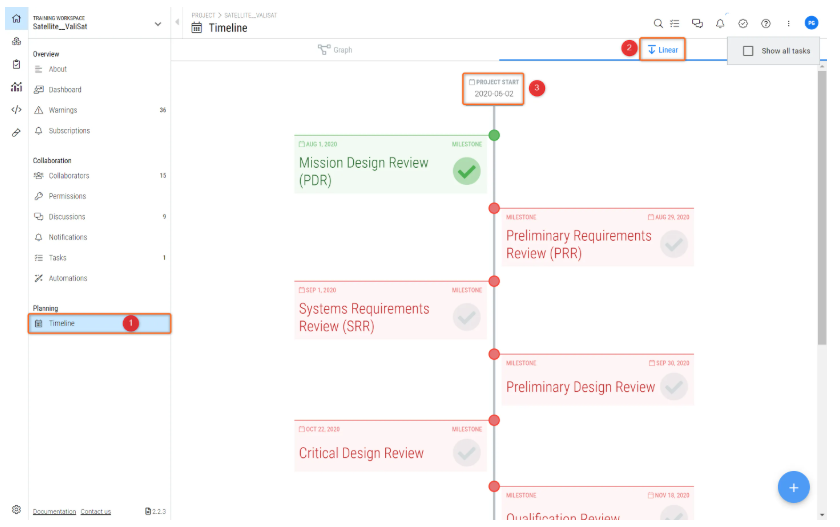
Task: Click the notifications bell in top bar
Action: pyautogui.click(x=720, y=23)
